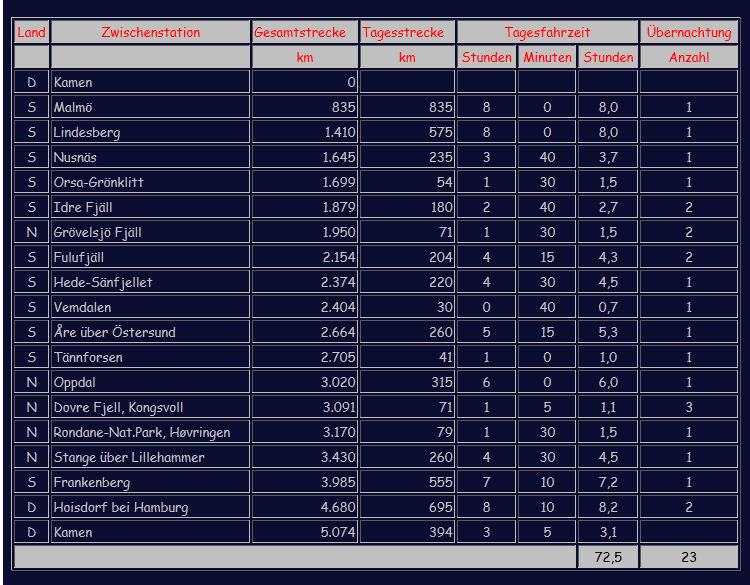Select the total distance 5.074 cell

(304, 532)
